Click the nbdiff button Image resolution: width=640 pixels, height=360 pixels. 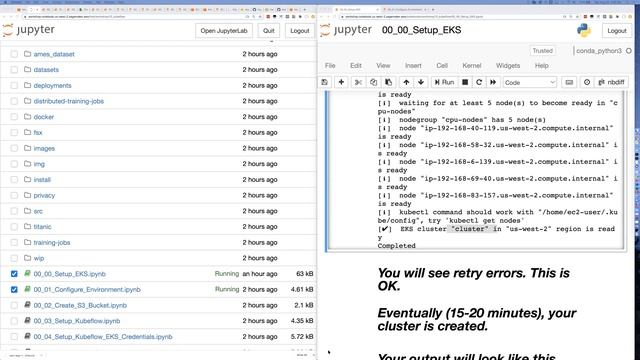pos(611,82)
